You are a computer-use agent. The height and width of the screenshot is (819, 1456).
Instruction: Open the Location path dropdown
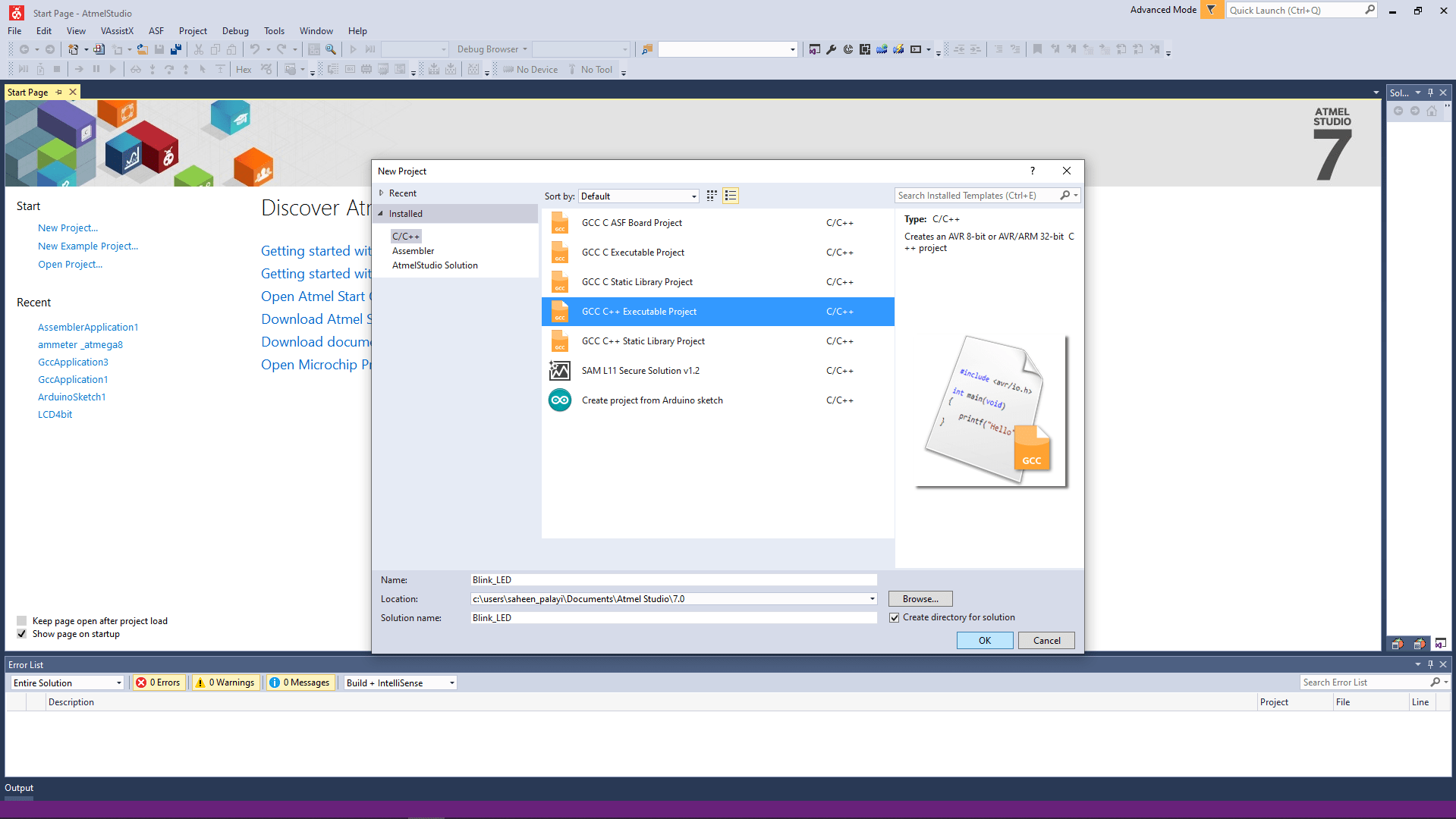click(x=872, y=599)
